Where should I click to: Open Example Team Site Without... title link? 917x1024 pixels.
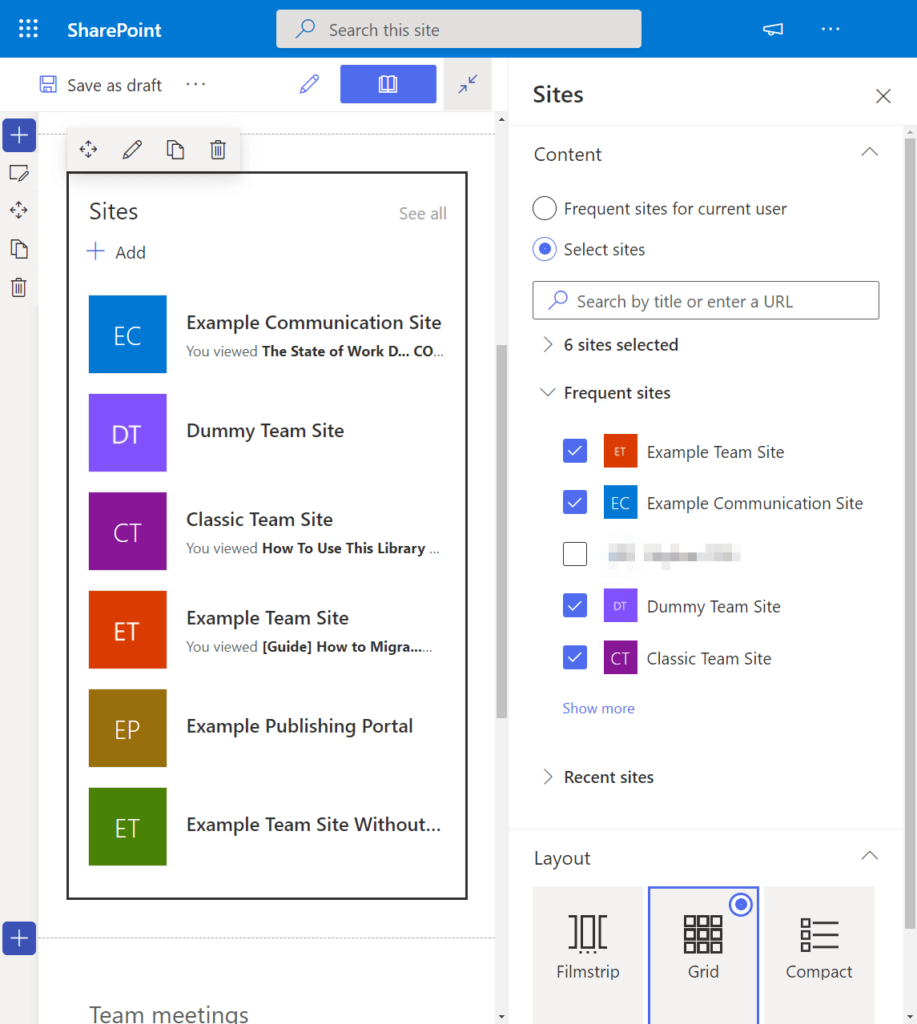tap(314, 825)
